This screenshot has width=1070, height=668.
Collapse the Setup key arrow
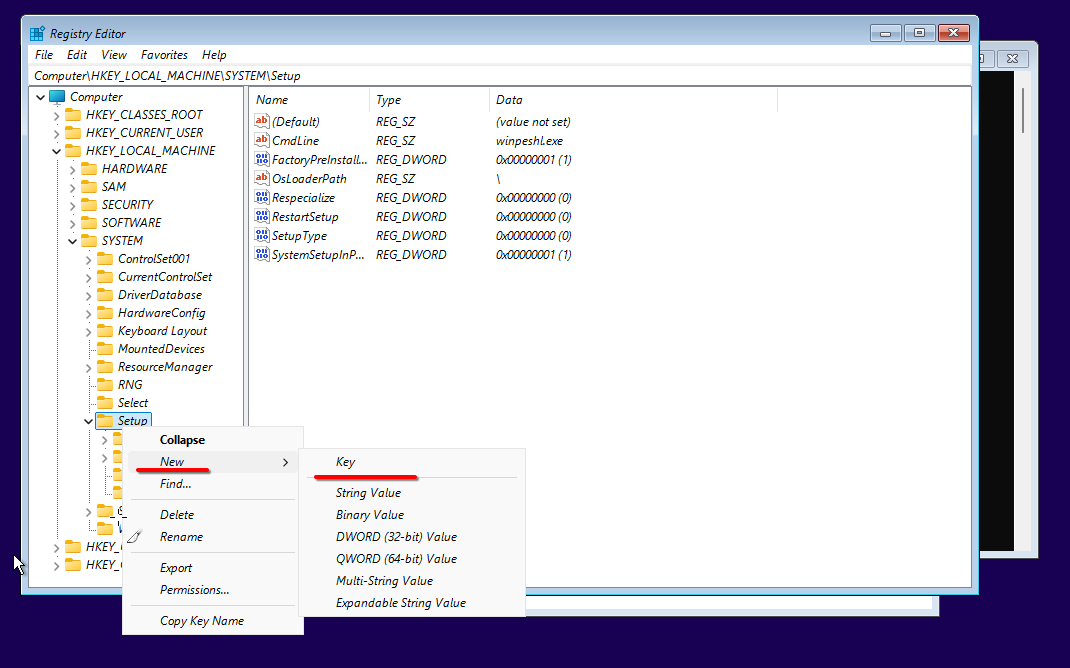point(89,421)
